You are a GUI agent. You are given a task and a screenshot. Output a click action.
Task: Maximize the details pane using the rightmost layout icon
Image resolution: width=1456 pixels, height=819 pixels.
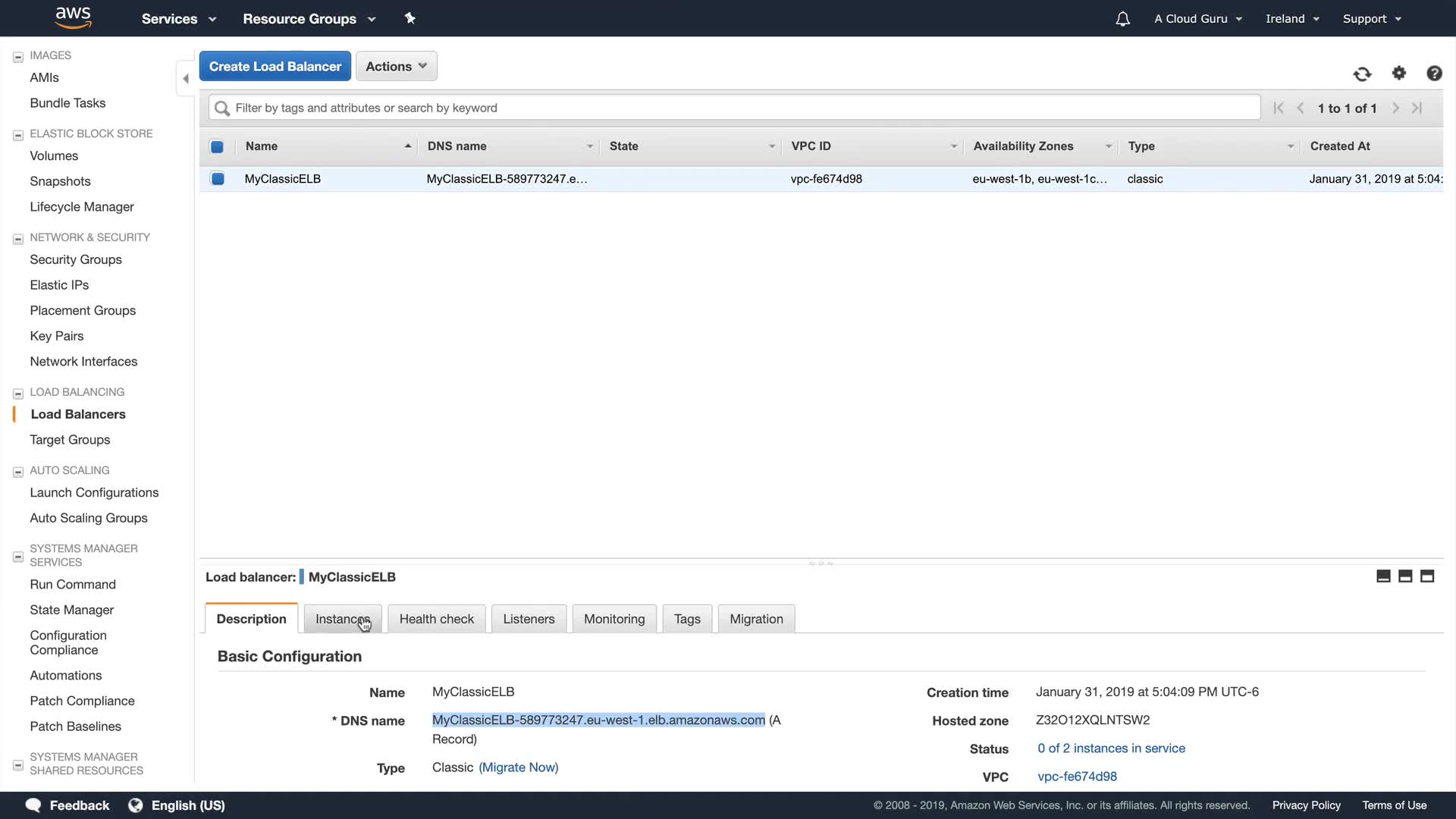pos(1427,576)
